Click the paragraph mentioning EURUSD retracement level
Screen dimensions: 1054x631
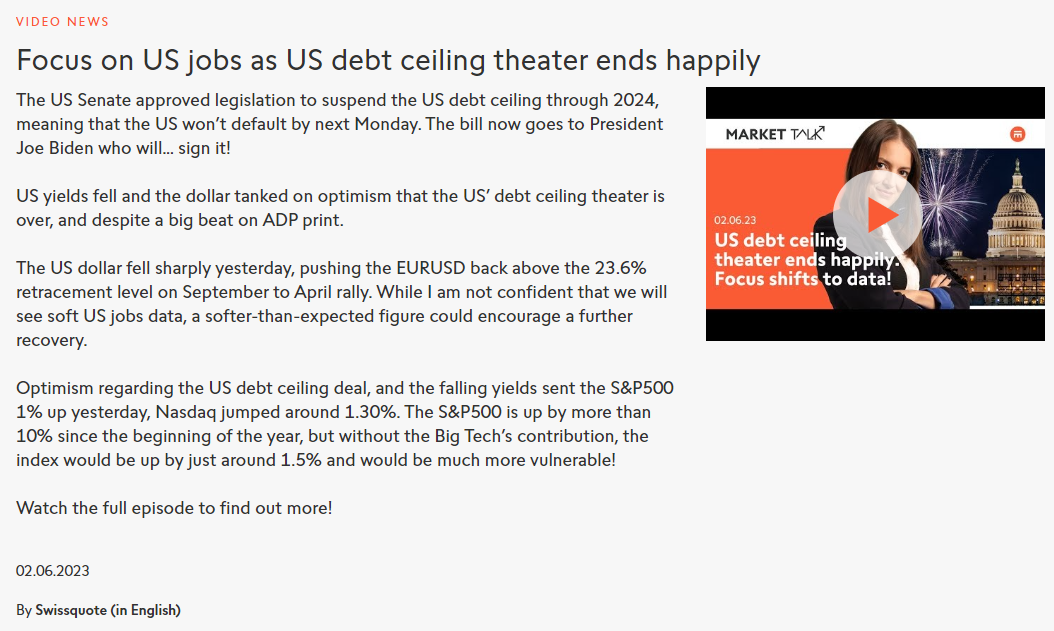click(341, 304)
